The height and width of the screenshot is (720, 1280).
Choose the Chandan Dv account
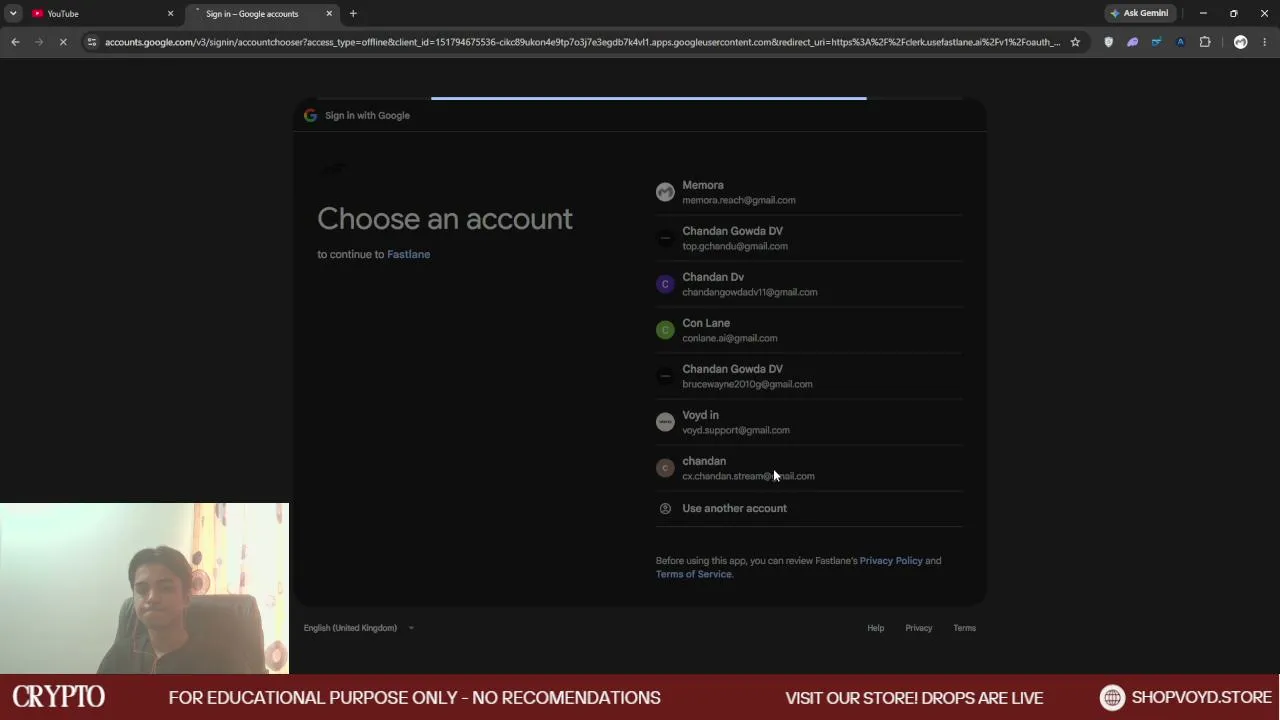(x=809, y=284)
